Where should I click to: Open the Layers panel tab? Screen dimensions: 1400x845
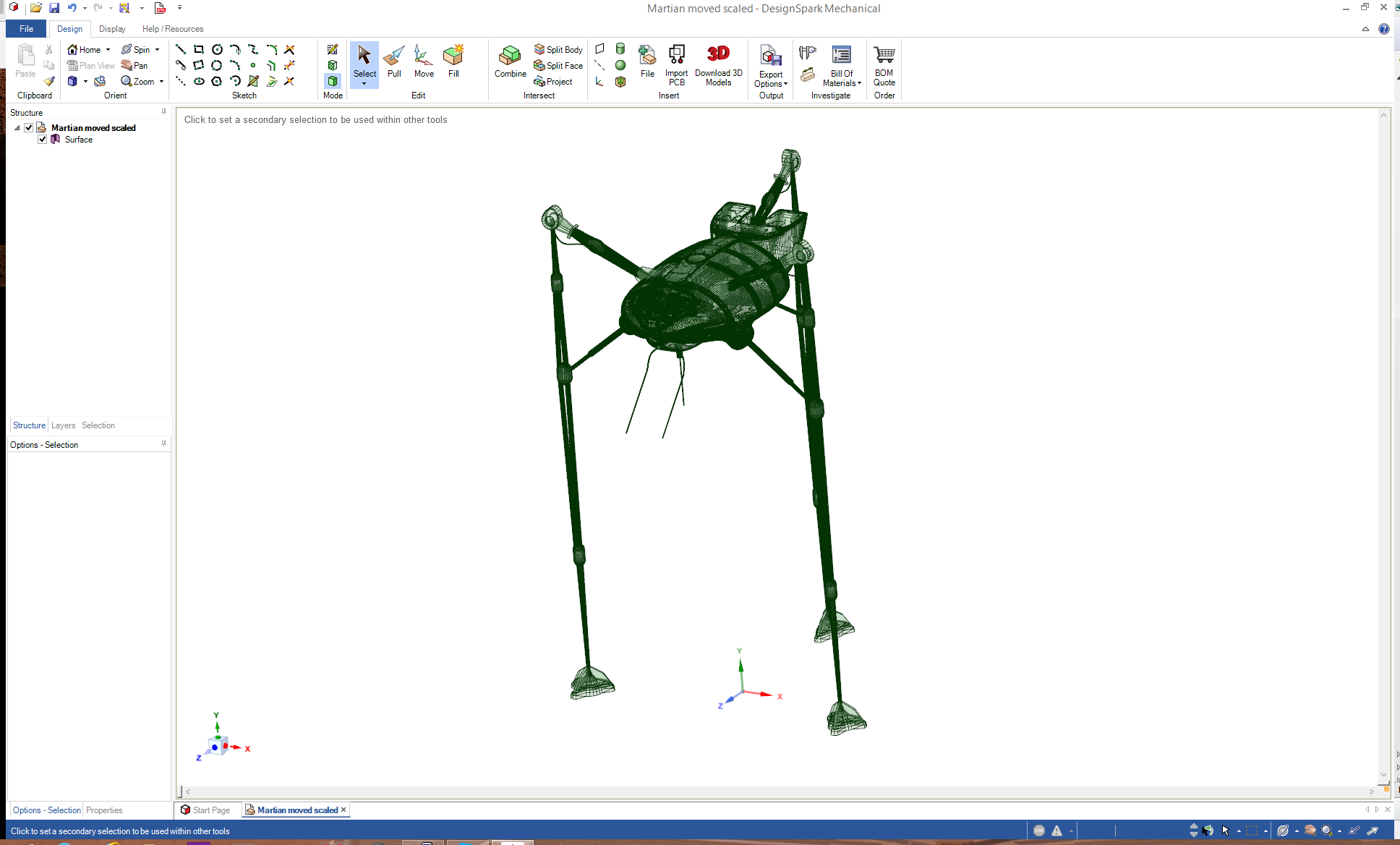tap(63, 425)
